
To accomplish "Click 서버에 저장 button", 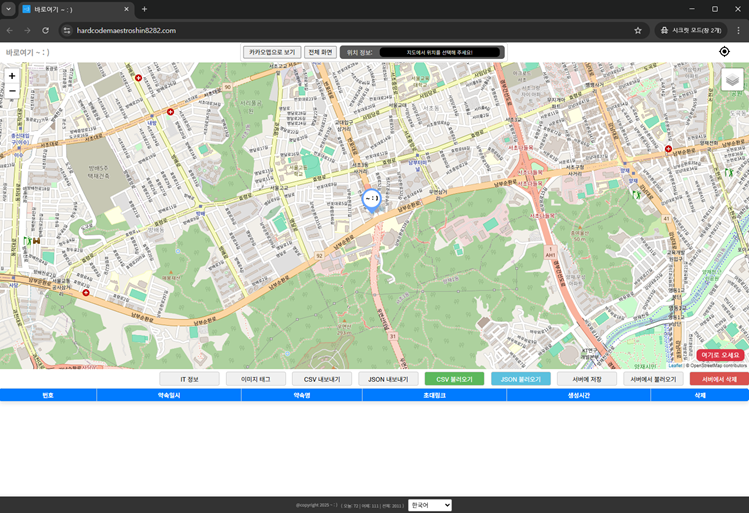I will click(x=587, y=379).
